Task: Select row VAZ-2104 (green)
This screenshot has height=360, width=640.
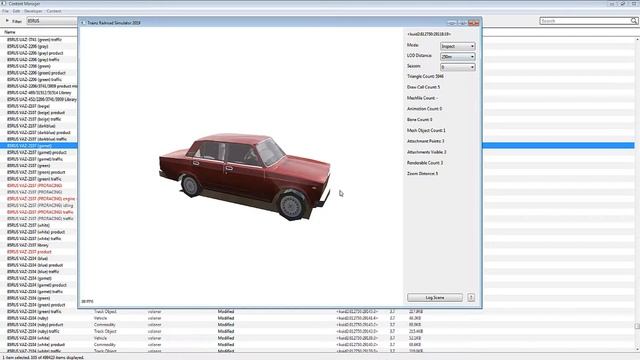Action: (x=28, y=298)
